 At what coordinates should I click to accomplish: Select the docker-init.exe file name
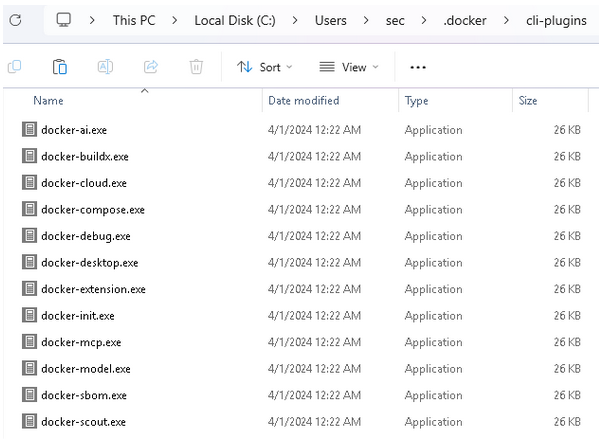pos(78,316)
